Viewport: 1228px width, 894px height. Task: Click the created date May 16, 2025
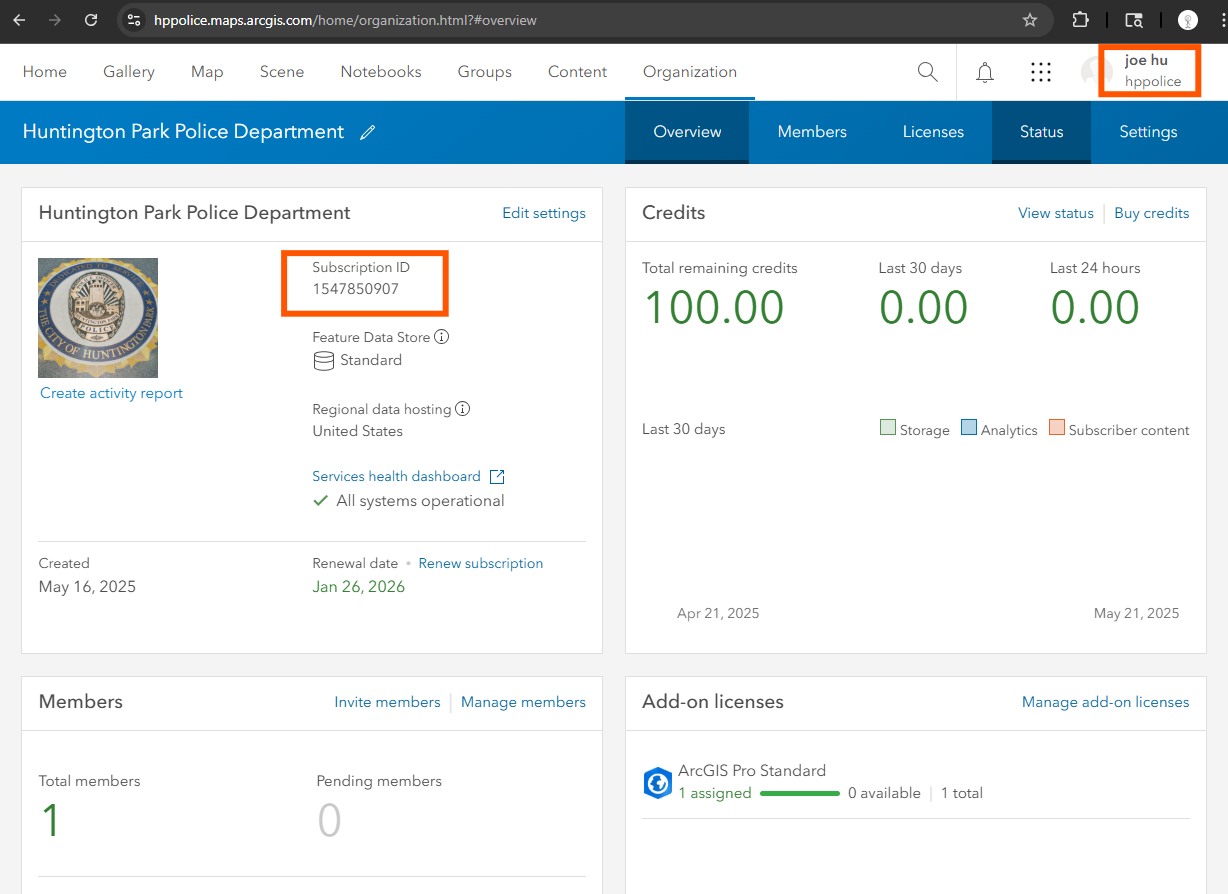tap(87, 587)
